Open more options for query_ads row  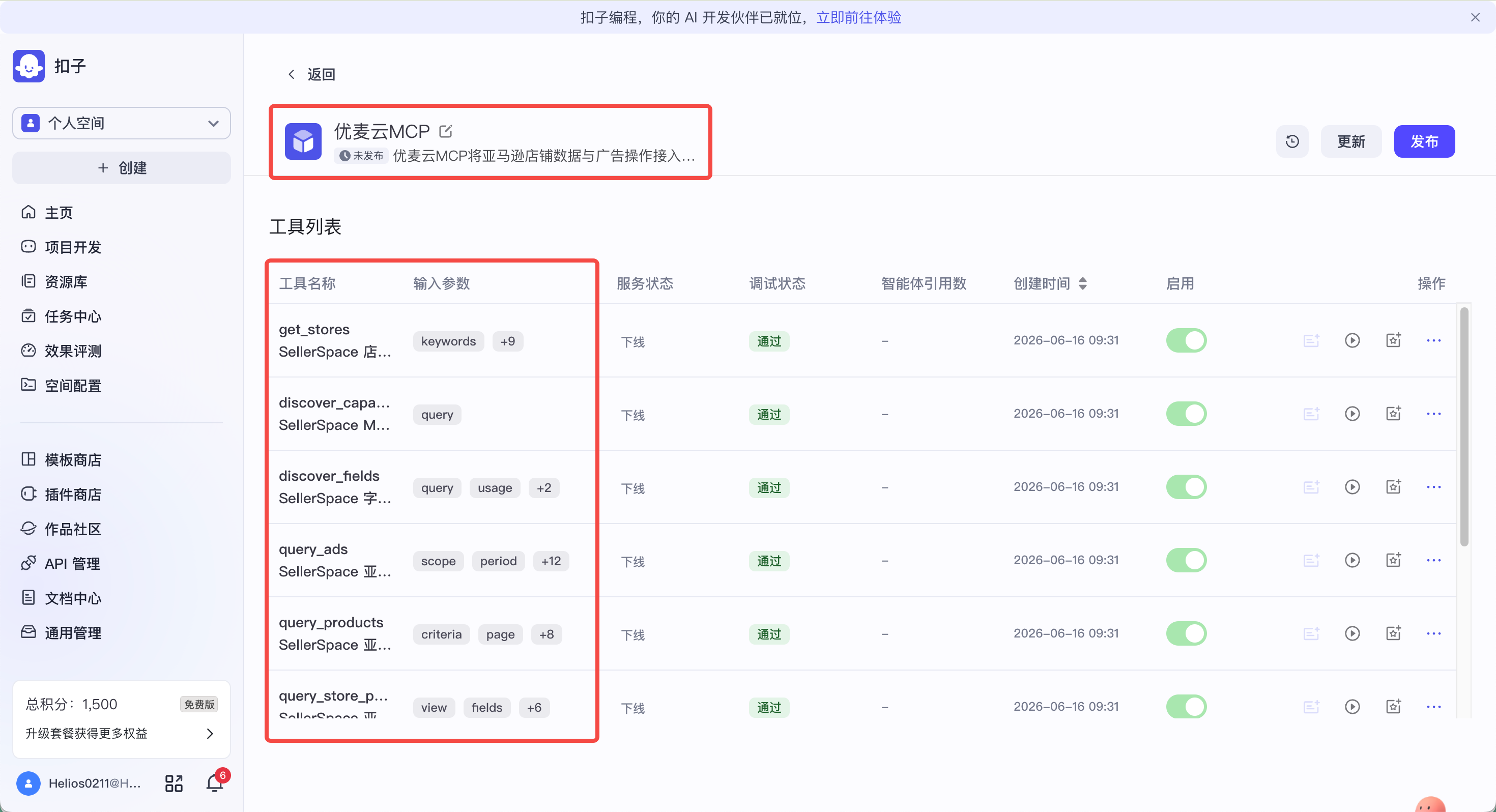coord(1434,560)
